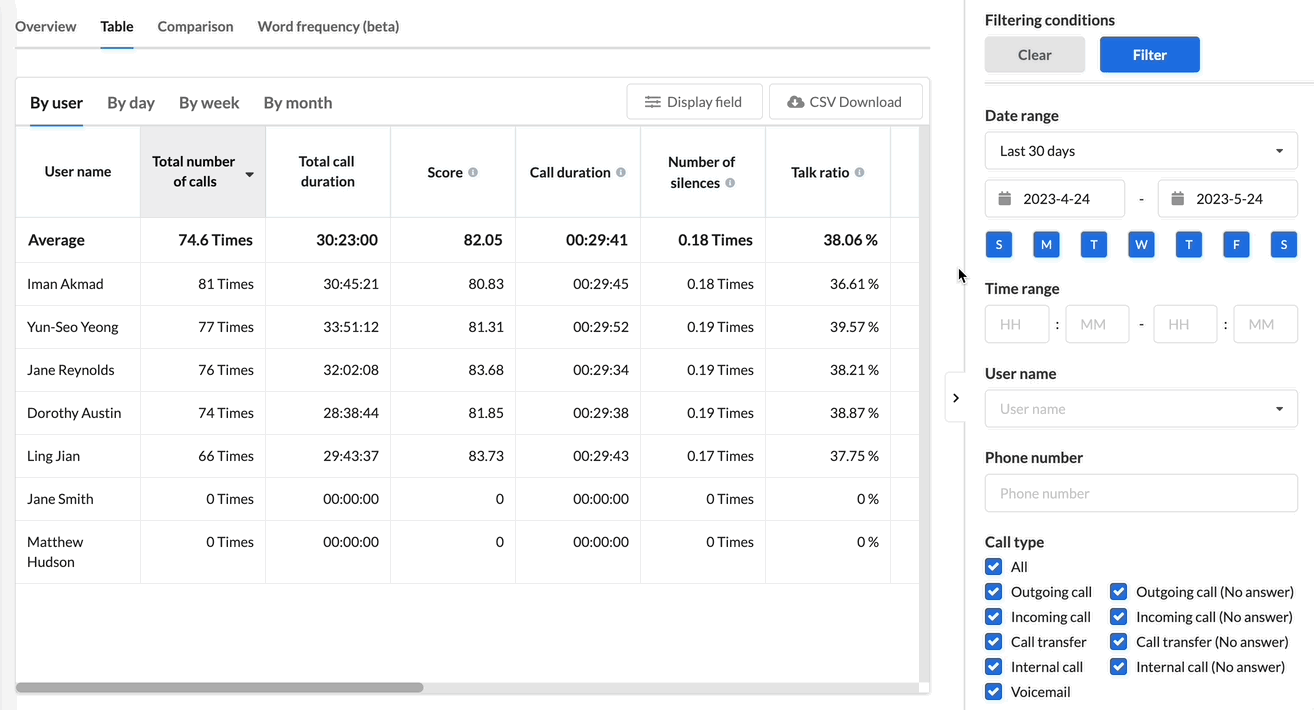Toggle the Call transfer (No answer) checkbox
This screenshot has width=1314, height=710.
pos(1118,642)
